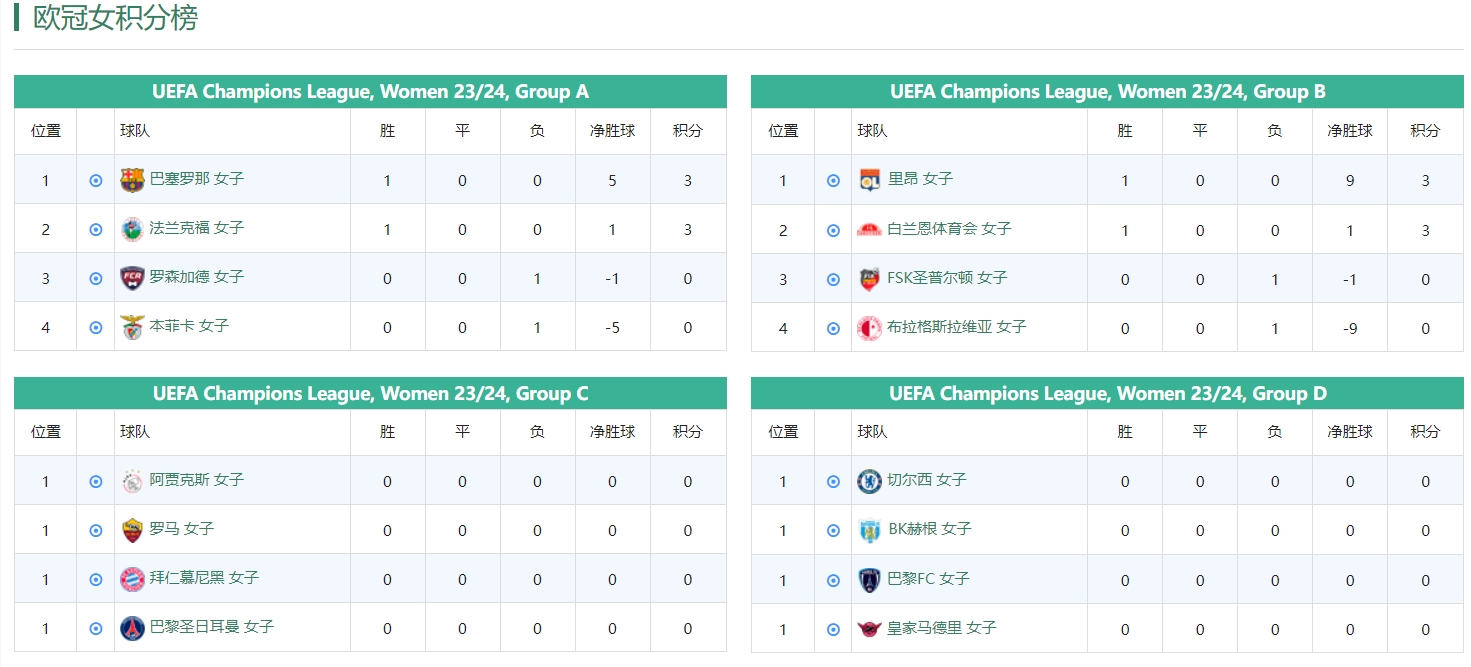
Task: Click the Benfica (本菲卡) club logo
Action: point(132,327)
